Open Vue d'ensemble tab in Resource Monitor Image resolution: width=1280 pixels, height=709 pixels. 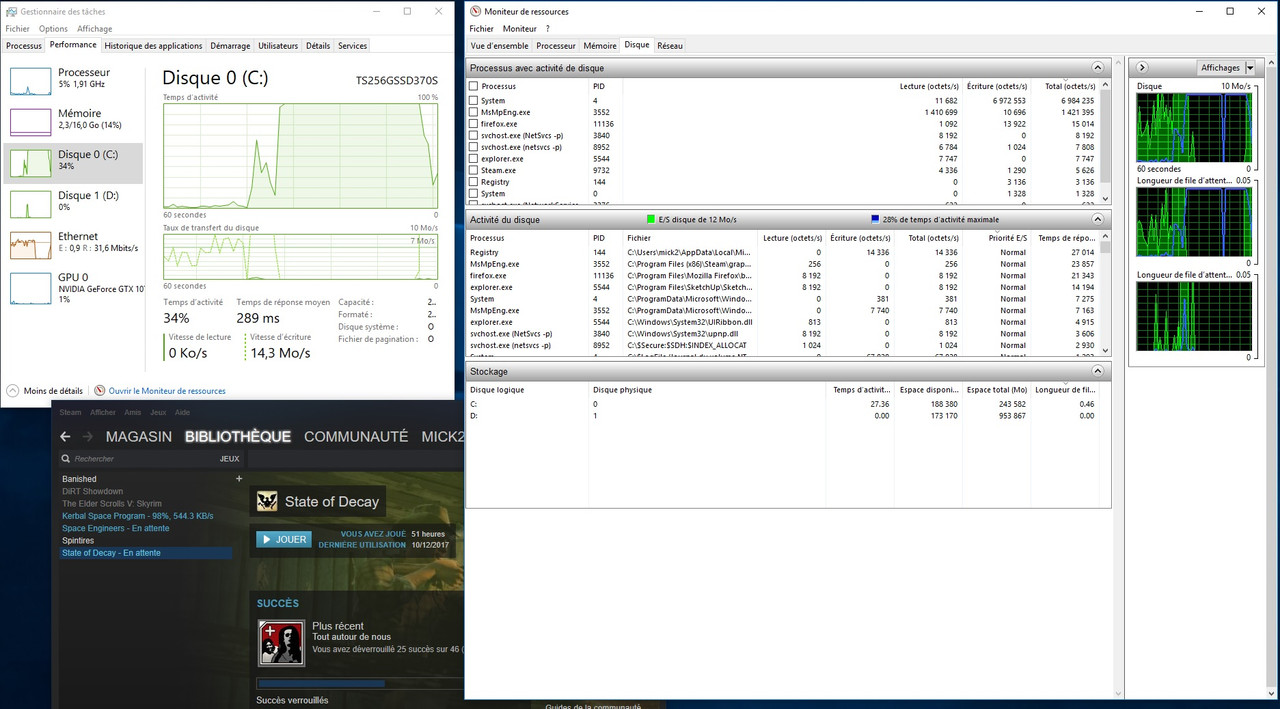click(x=499, y=46)
